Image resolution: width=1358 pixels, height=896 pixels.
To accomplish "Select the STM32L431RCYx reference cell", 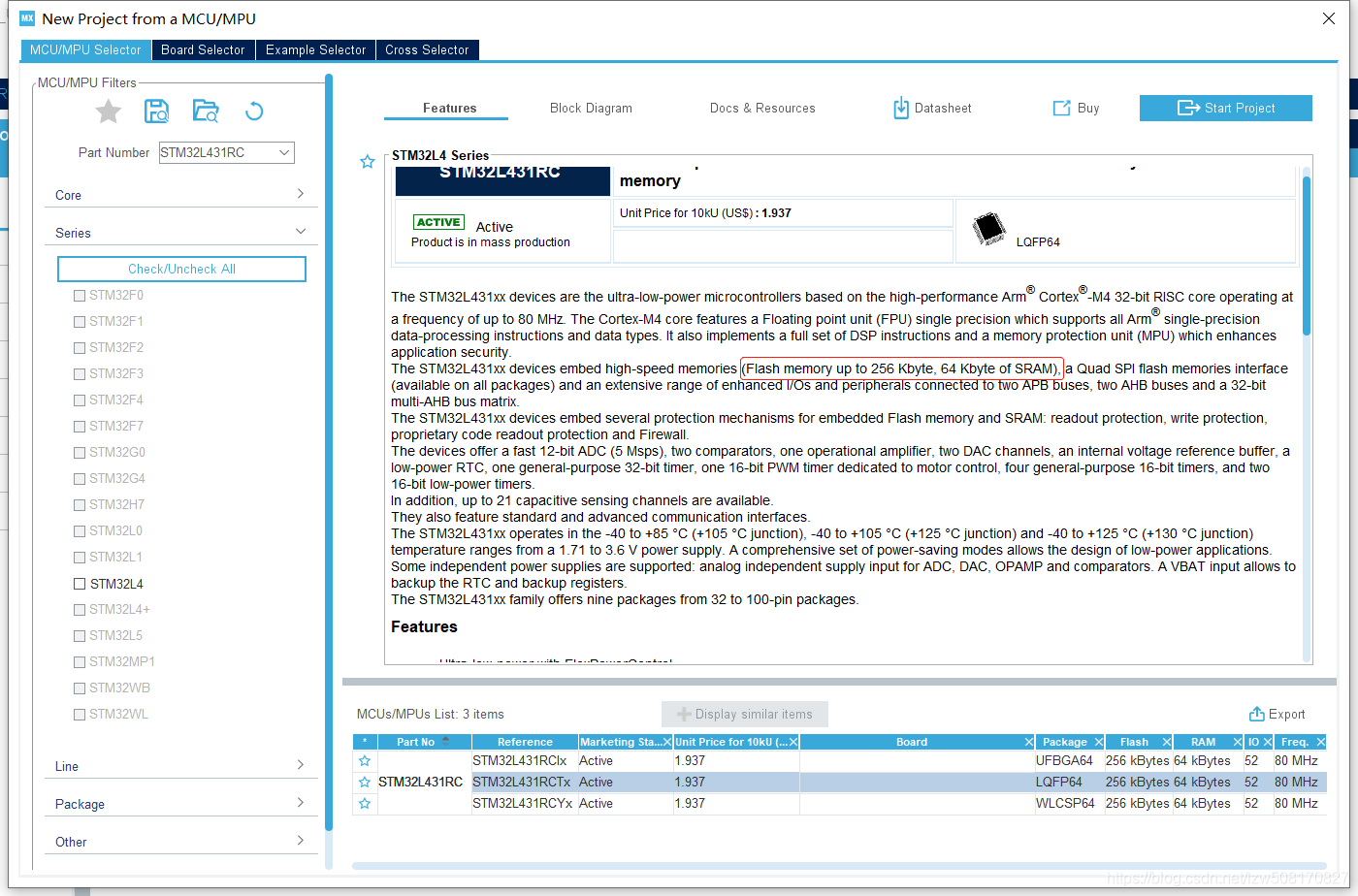I will click(x=525, y=804).
